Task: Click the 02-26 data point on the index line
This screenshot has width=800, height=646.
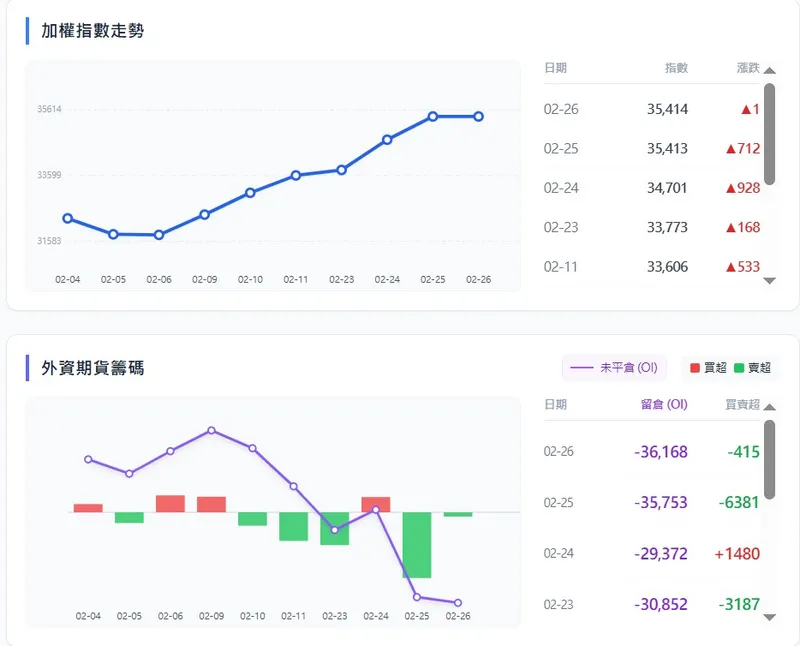Action: click(478, 117)
